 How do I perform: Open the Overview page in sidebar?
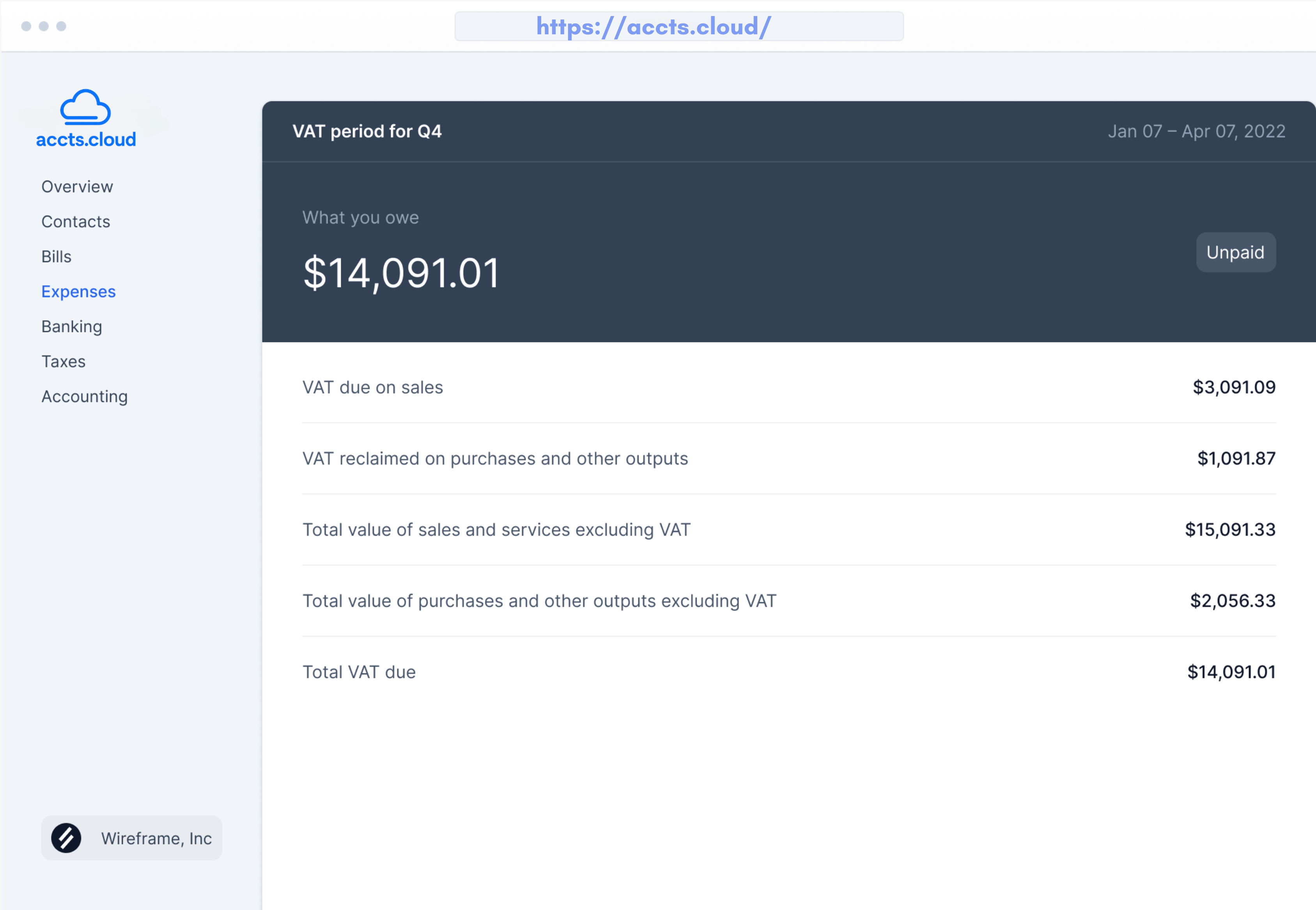coord(77,186)
